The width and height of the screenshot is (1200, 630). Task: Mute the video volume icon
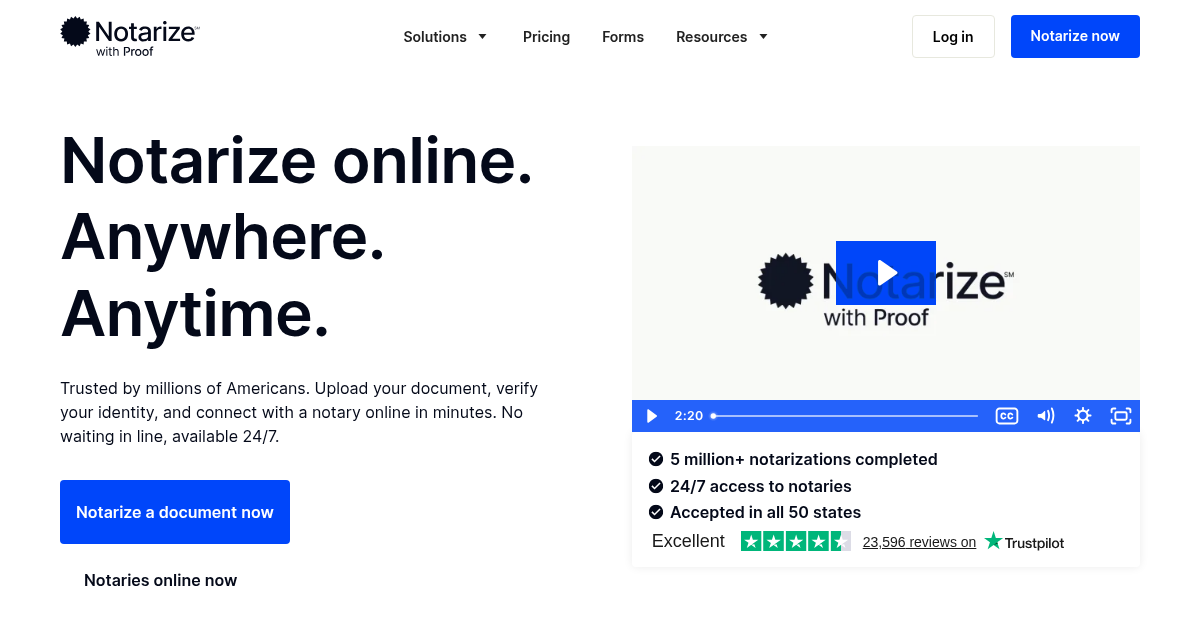(1045, 416)
